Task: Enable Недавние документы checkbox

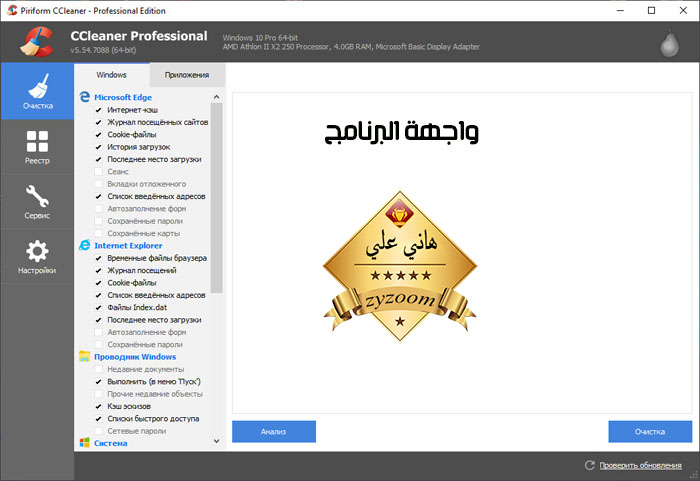Action: coord(99,369)
